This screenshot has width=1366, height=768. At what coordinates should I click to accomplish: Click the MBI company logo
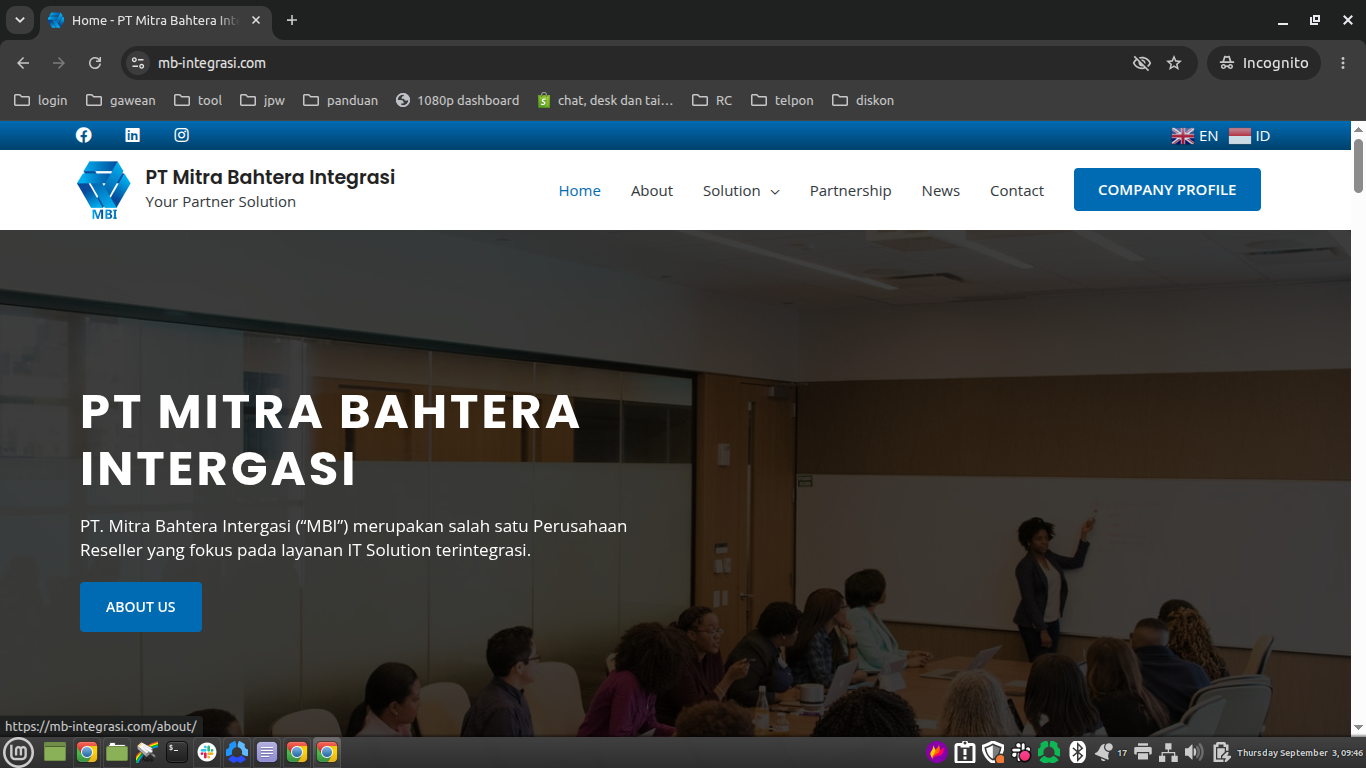pos(104,190)
